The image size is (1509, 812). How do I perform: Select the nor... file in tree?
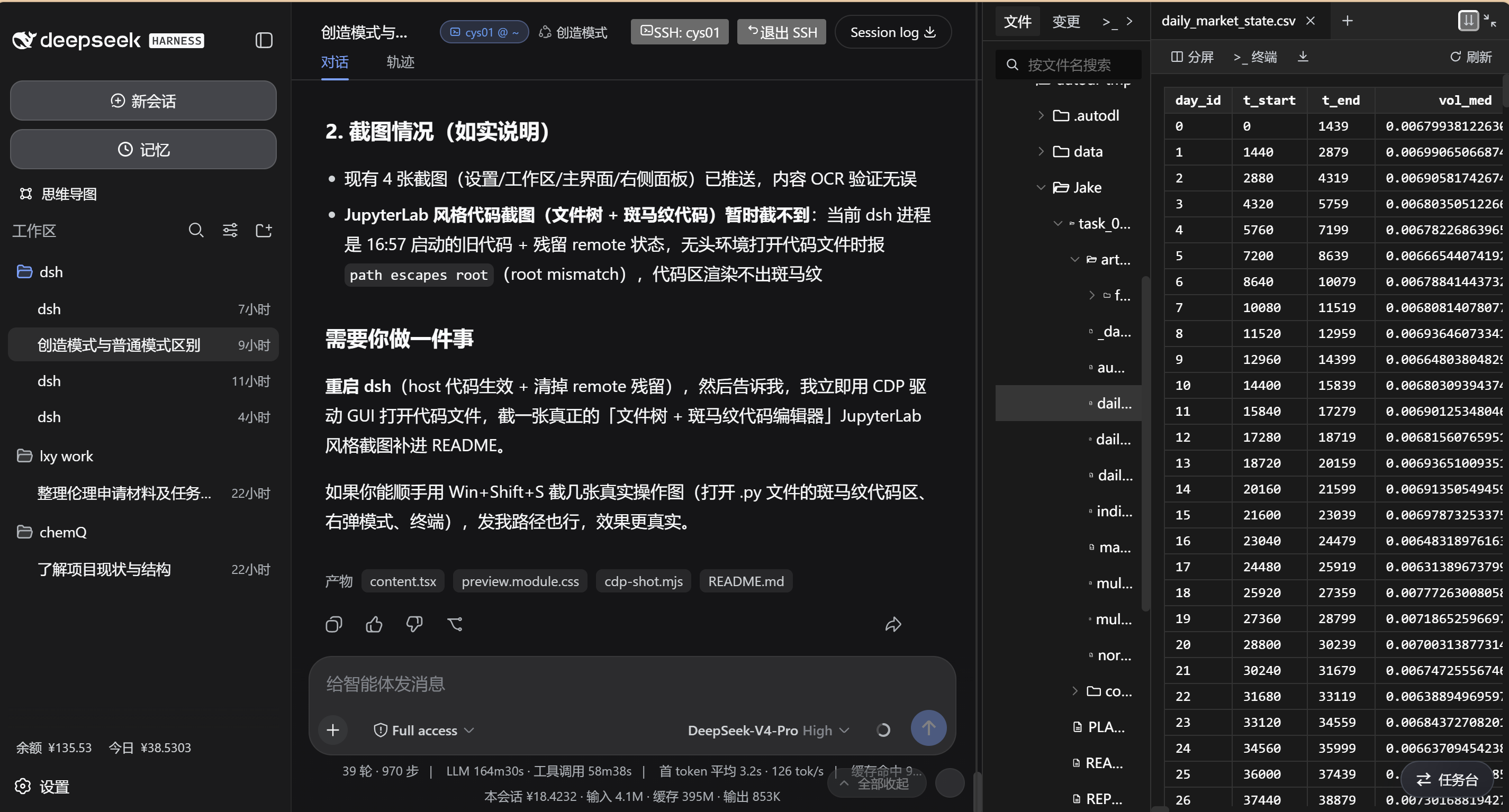click(x=1069, y=655)
